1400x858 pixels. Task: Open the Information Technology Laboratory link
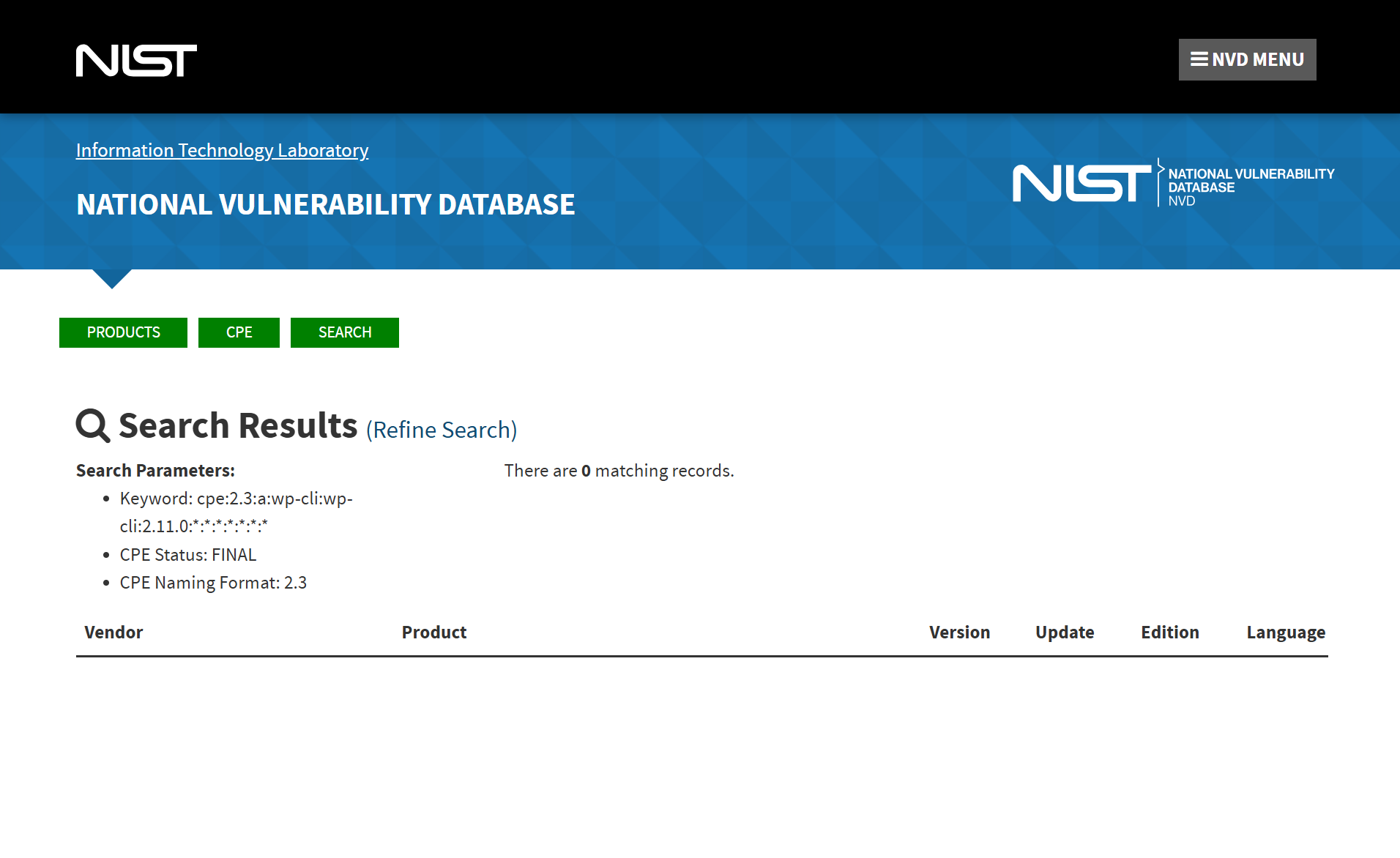(x=222, y=150)
